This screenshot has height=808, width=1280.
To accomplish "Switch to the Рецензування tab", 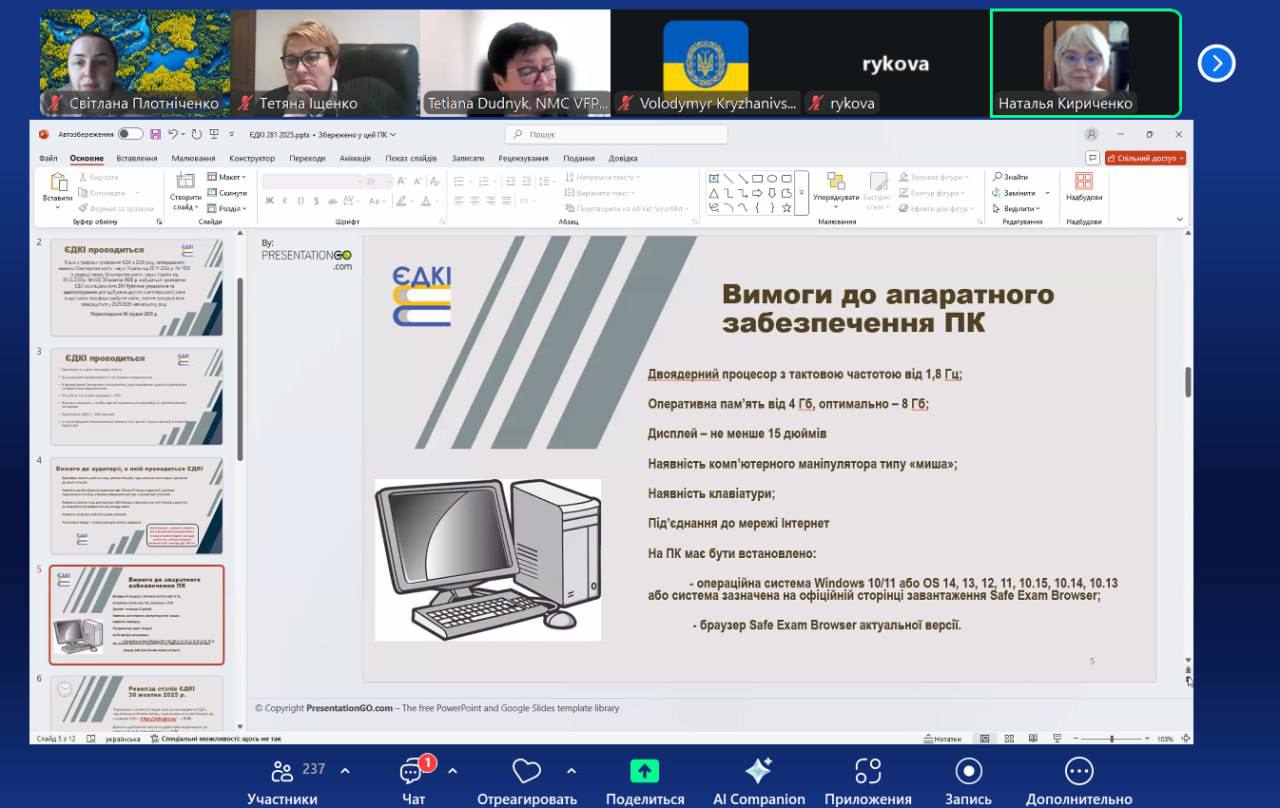I will pyautogui.click(x=523, y=158).
